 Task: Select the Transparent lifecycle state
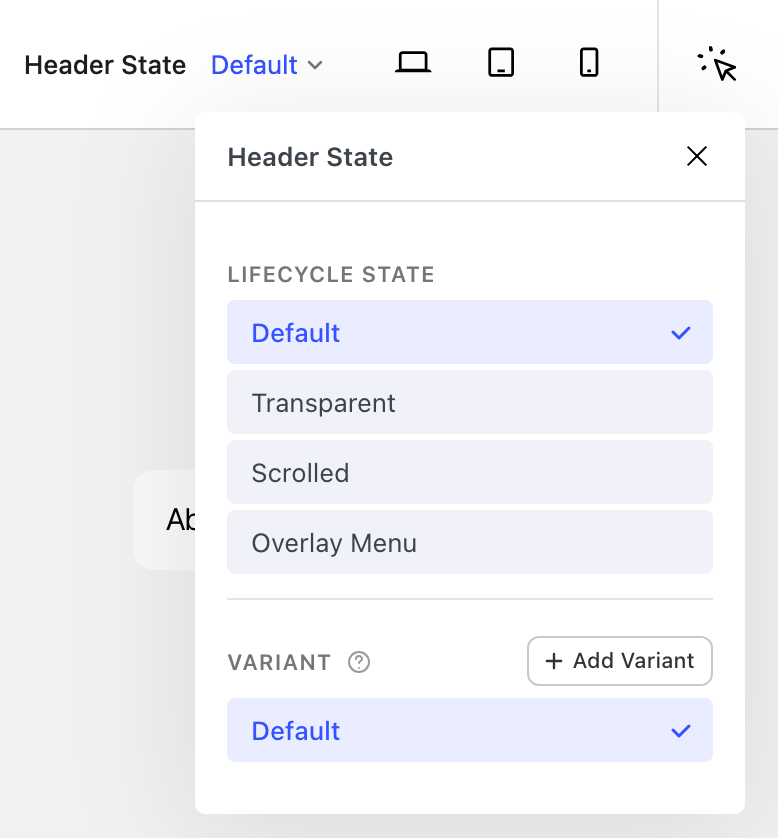coord(470,402)
